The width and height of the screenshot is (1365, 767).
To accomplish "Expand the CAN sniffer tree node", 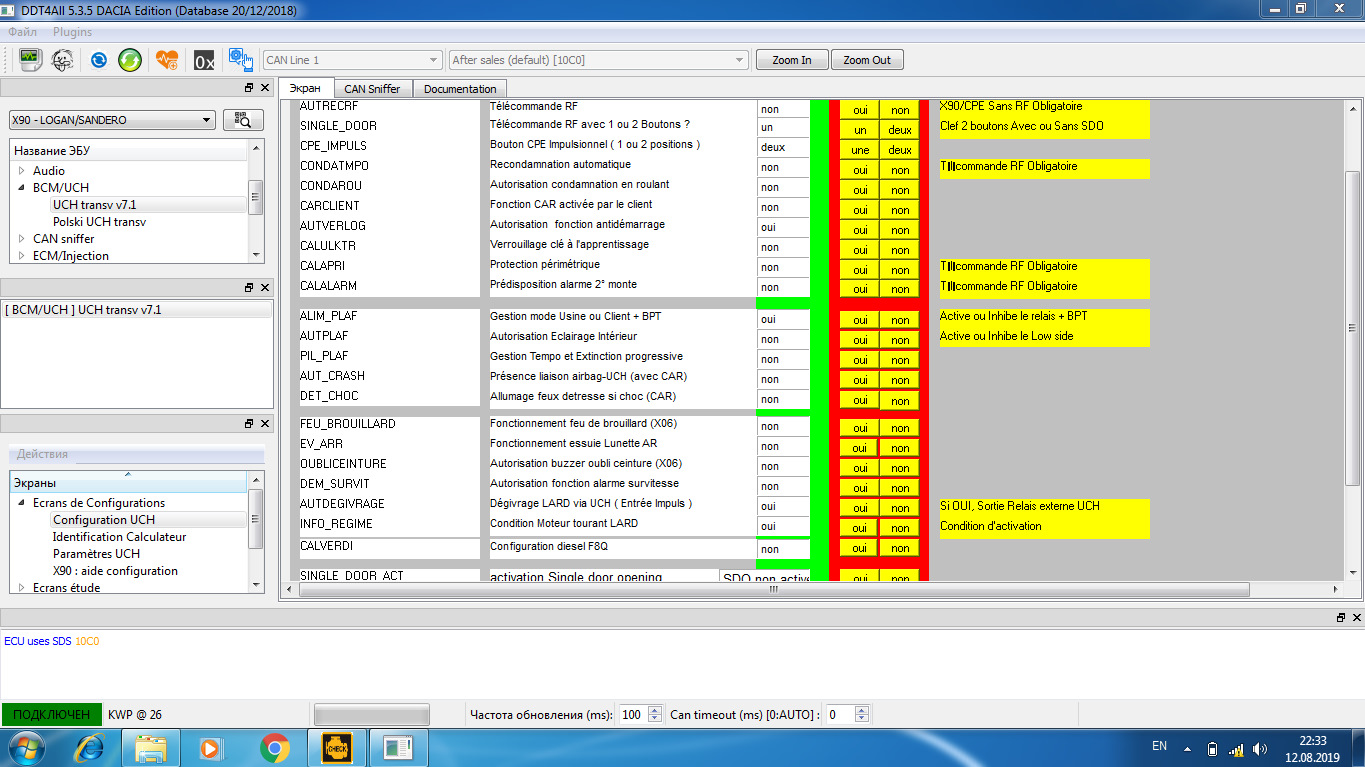I will (22, 239).
